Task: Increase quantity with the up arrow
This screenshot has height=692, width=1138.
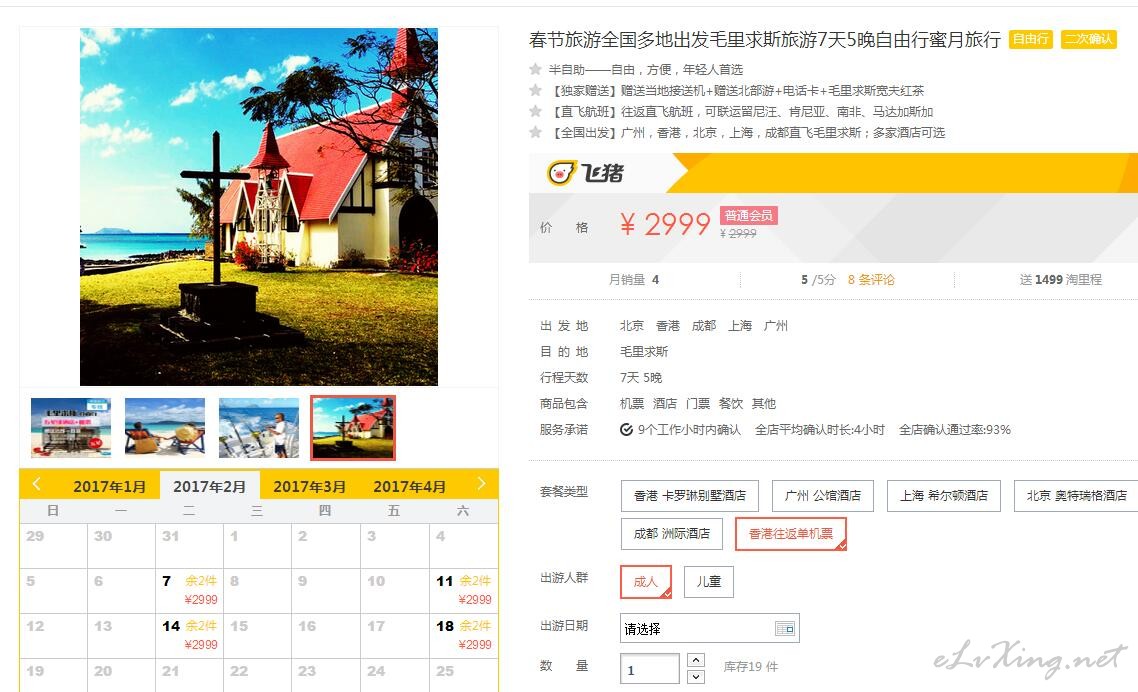Action: tap(695, 660)
